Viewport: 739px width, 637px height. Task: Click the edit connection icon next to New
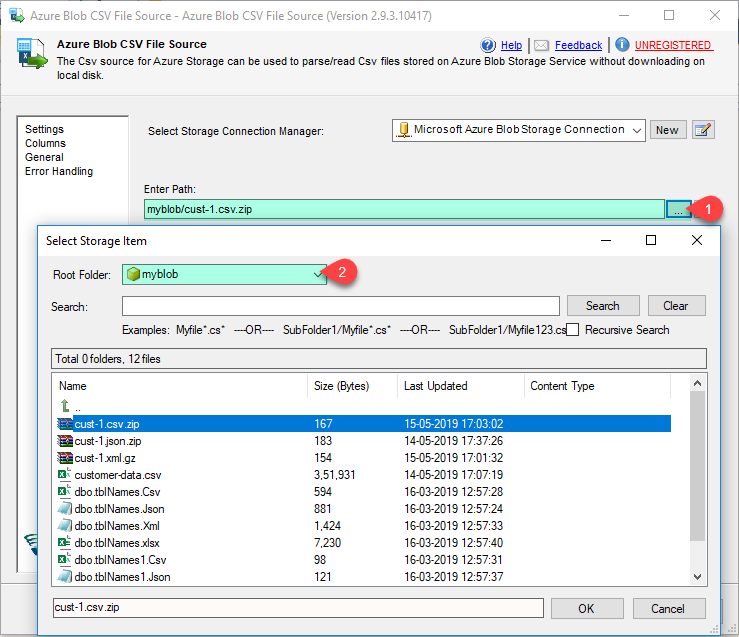703,130
